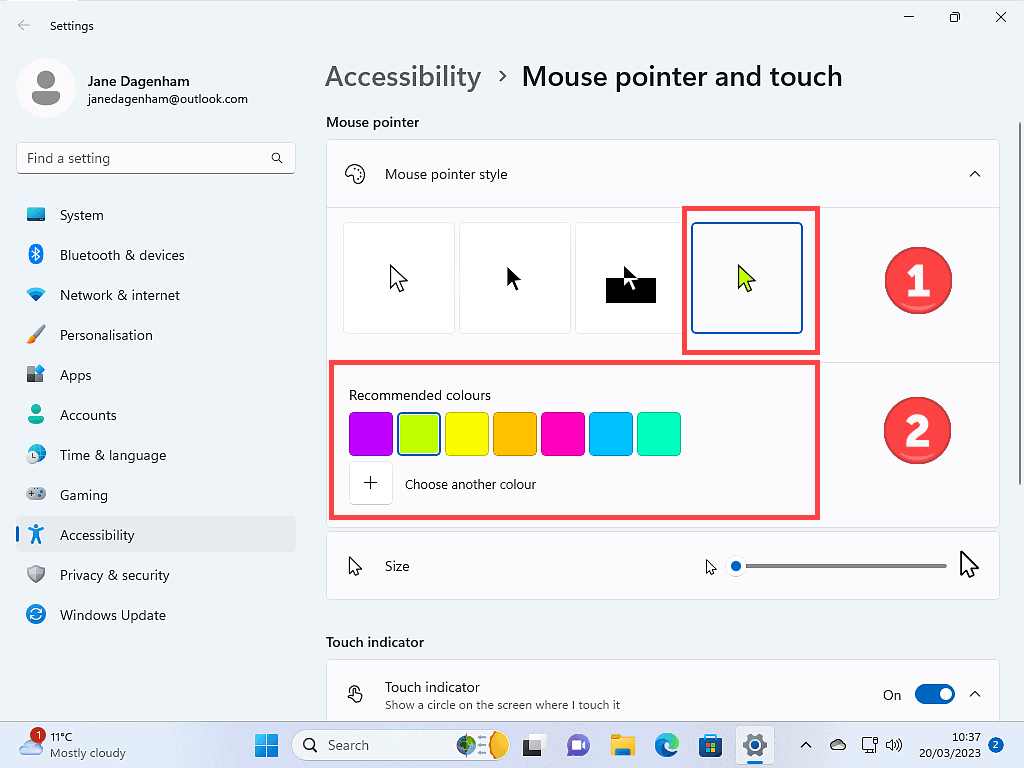Select the white mouse pointer style
This screenshot has width=1024, height=768.
click(399, 278)
